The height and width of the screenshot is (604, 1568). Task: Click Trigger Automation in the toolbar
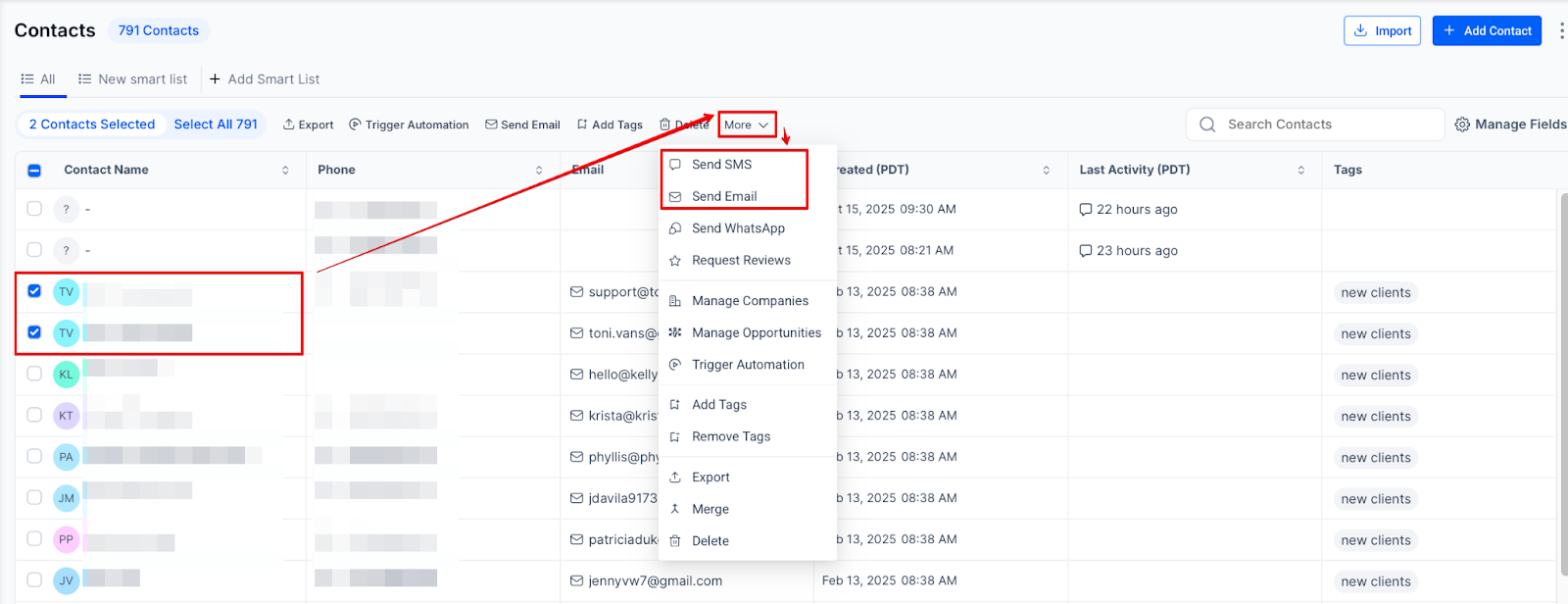point(409,125)
